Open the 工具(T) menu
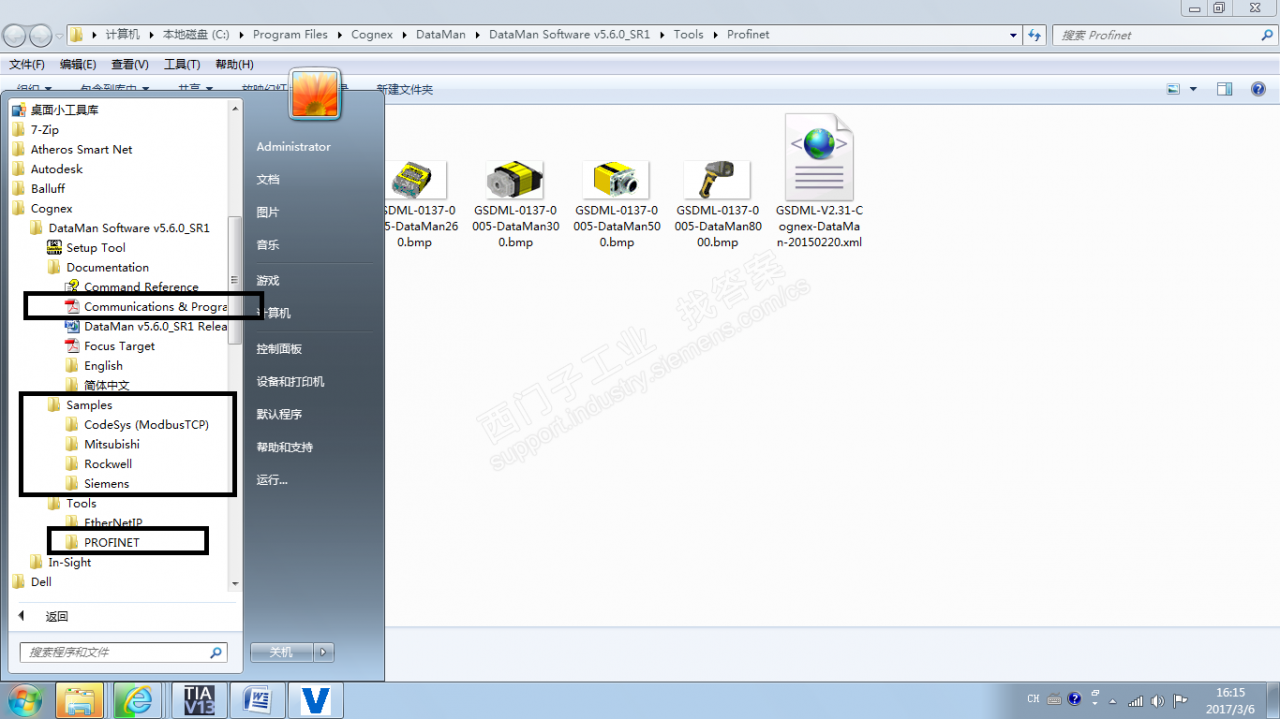Image resolution: width=1280 pixels, height=719 pixels. (182, 64)
